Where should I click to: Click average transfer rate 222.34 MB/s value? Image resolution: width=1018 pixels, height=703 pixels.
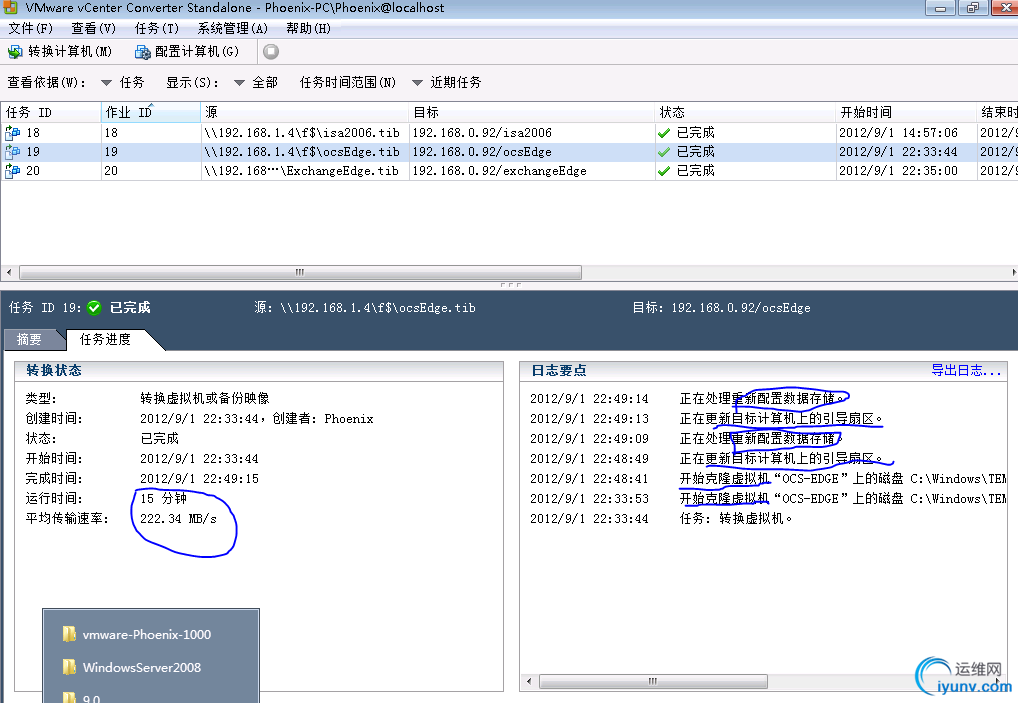point(179,519)
